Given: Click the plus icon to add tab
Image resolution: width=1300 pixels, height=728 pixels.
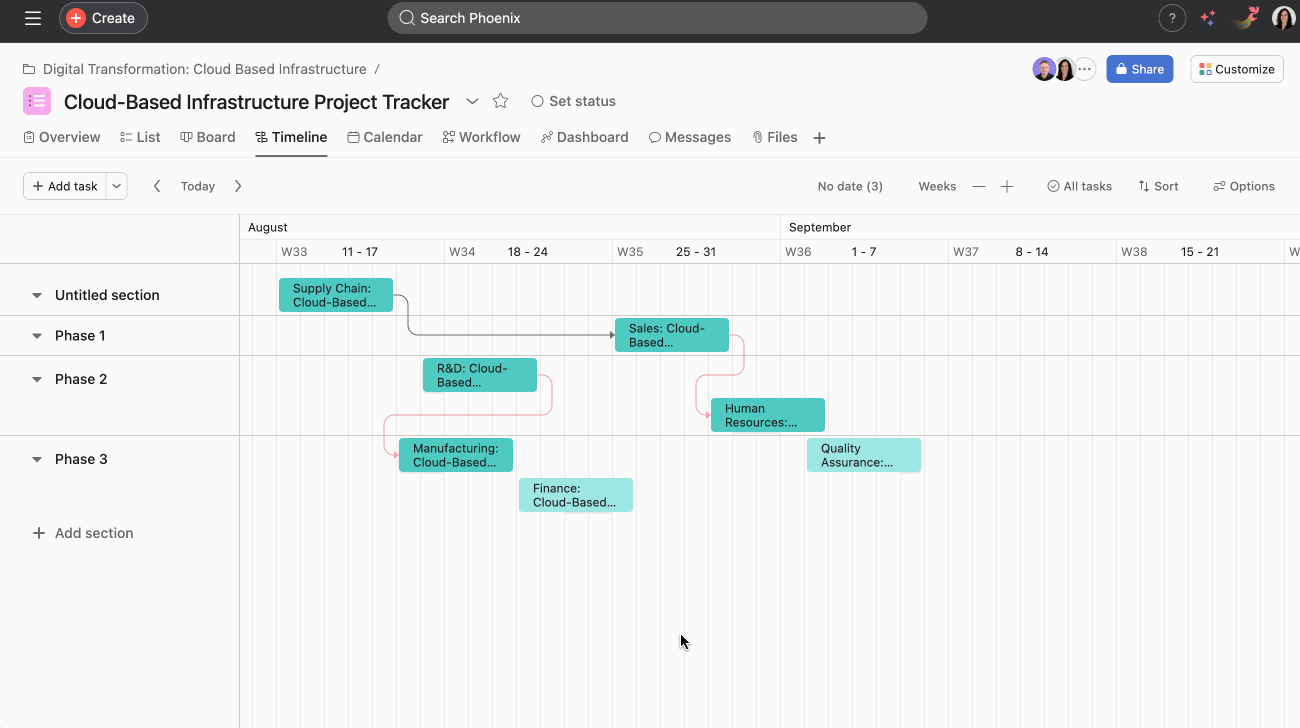Looking at the screenshot, I should 819,138.
